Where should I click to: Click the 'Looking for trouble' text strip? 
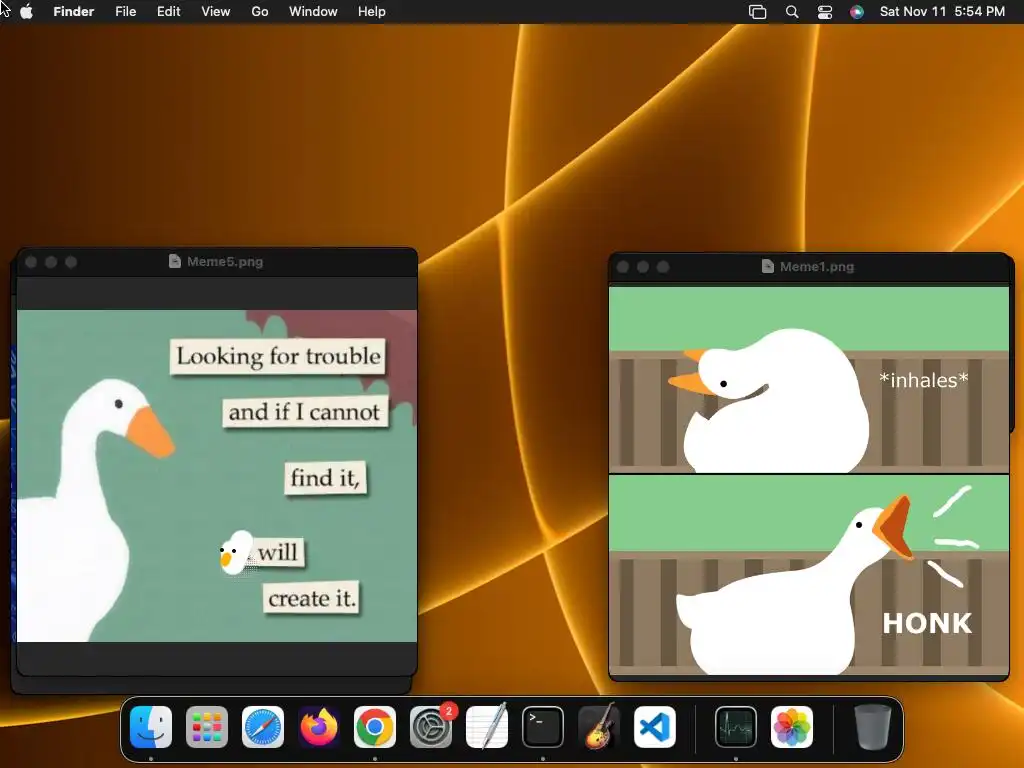[278, 357]
